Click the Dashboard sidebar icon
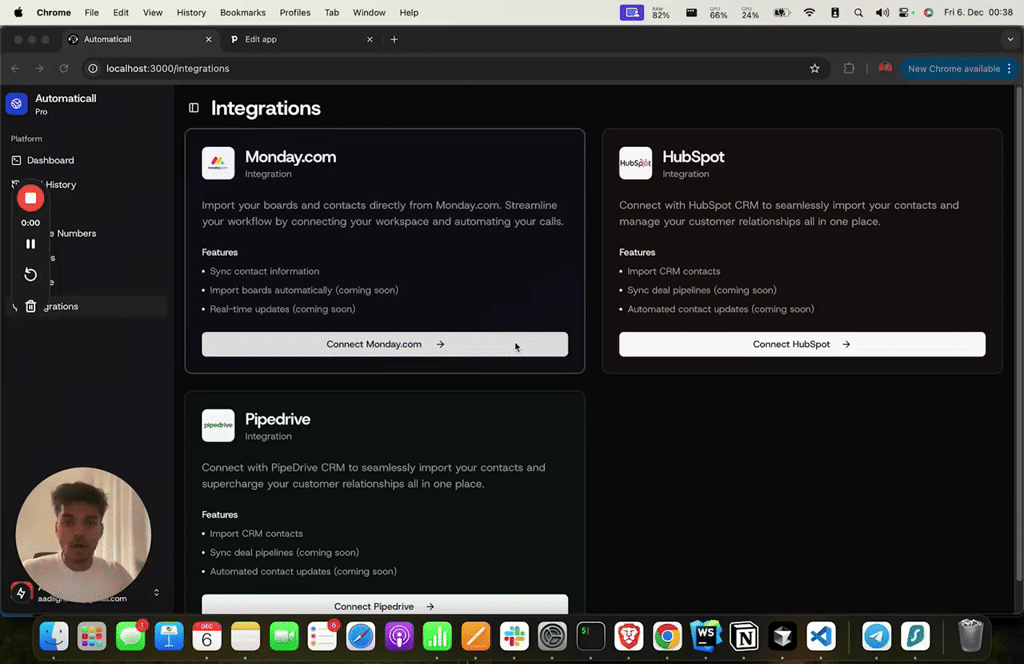The height and width of the screenshot is (664, 1024). [x=16, y=160]
